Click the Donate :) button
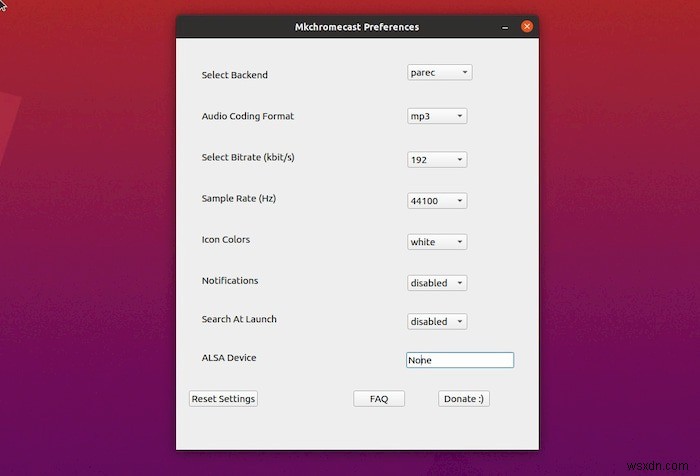Screen dimensions: 700x476 464,399
